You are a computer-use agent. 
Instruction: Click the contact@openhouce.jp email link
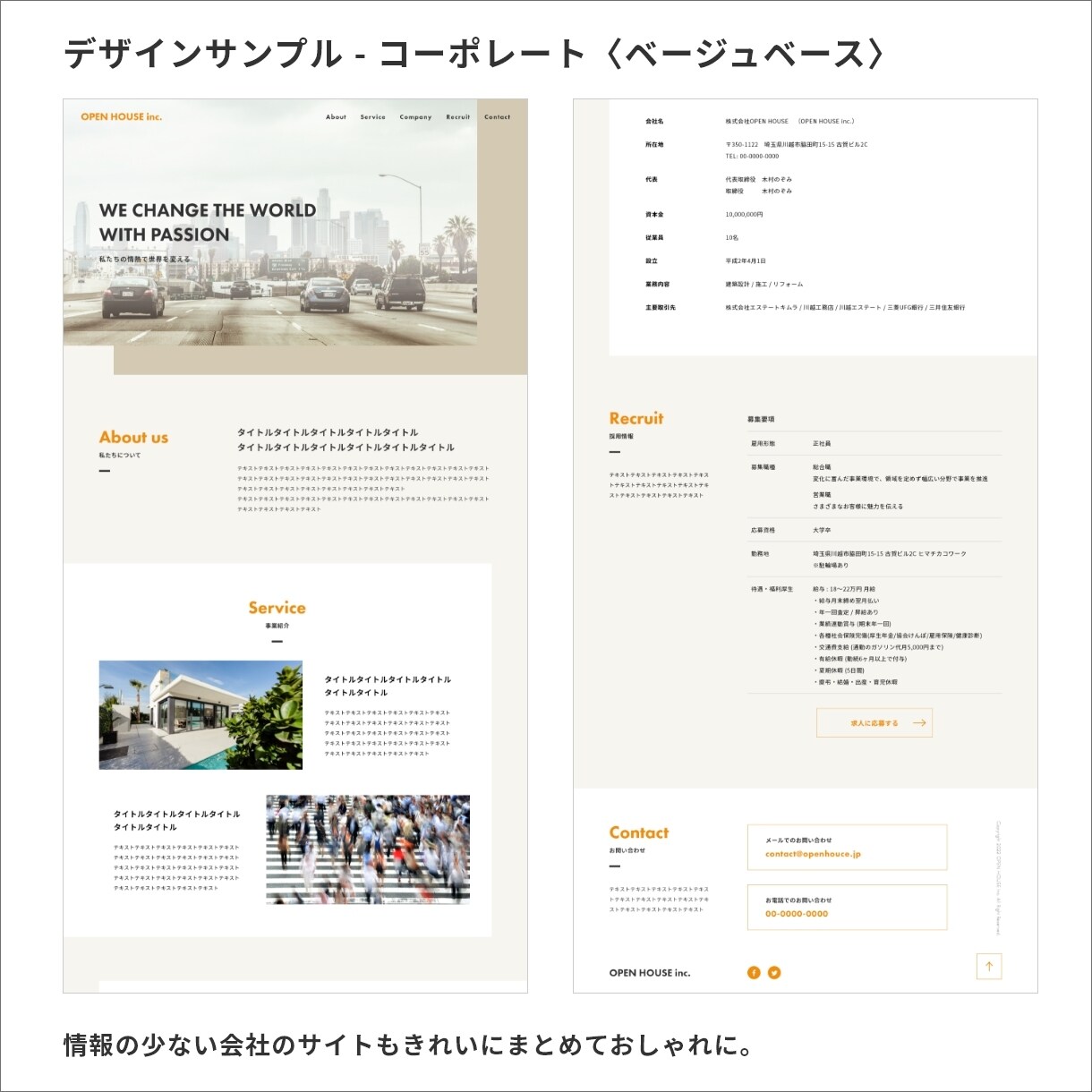813,854
